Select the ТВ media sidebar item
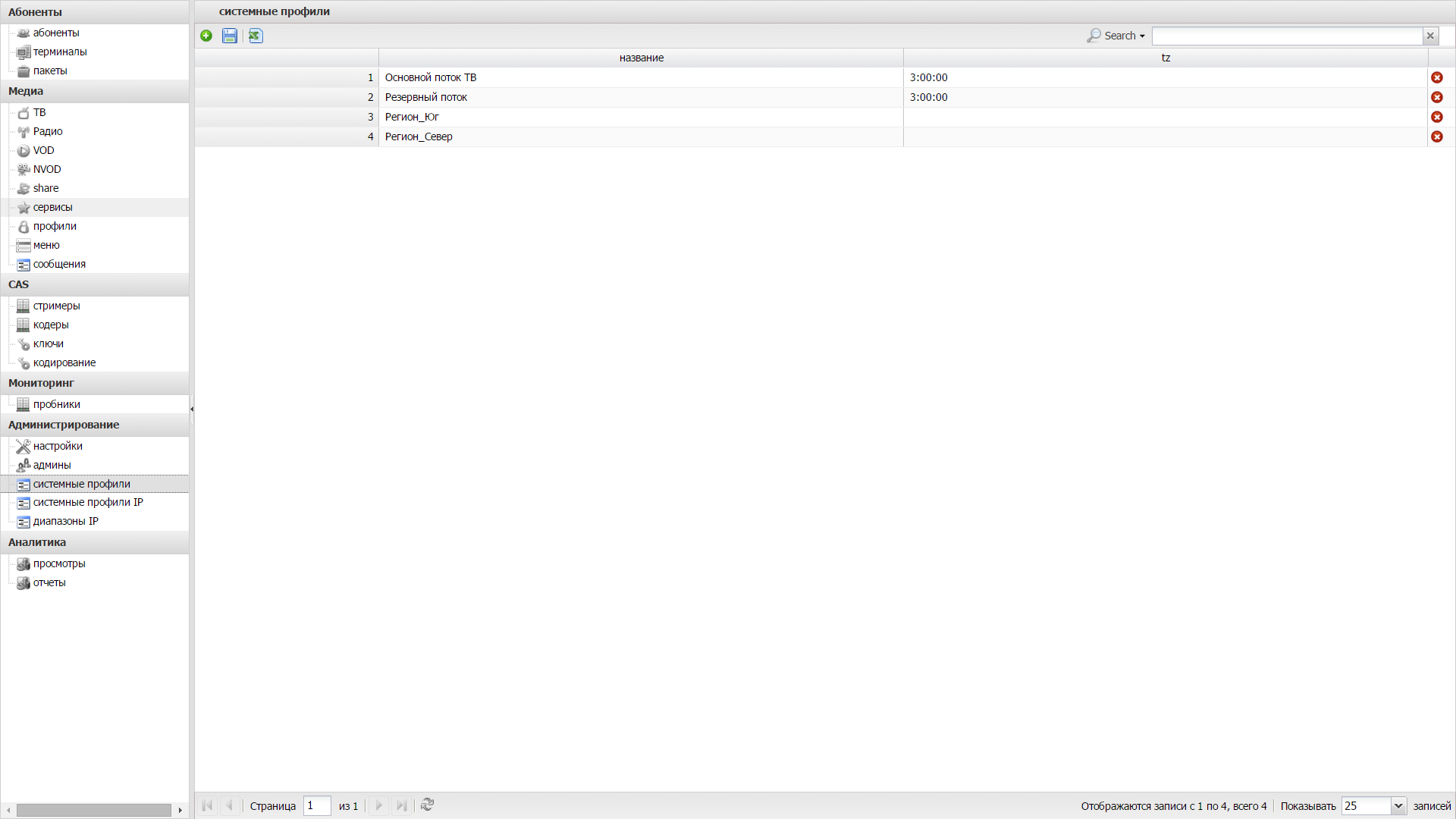The image size is (1456, 819). tap(39, 112)
